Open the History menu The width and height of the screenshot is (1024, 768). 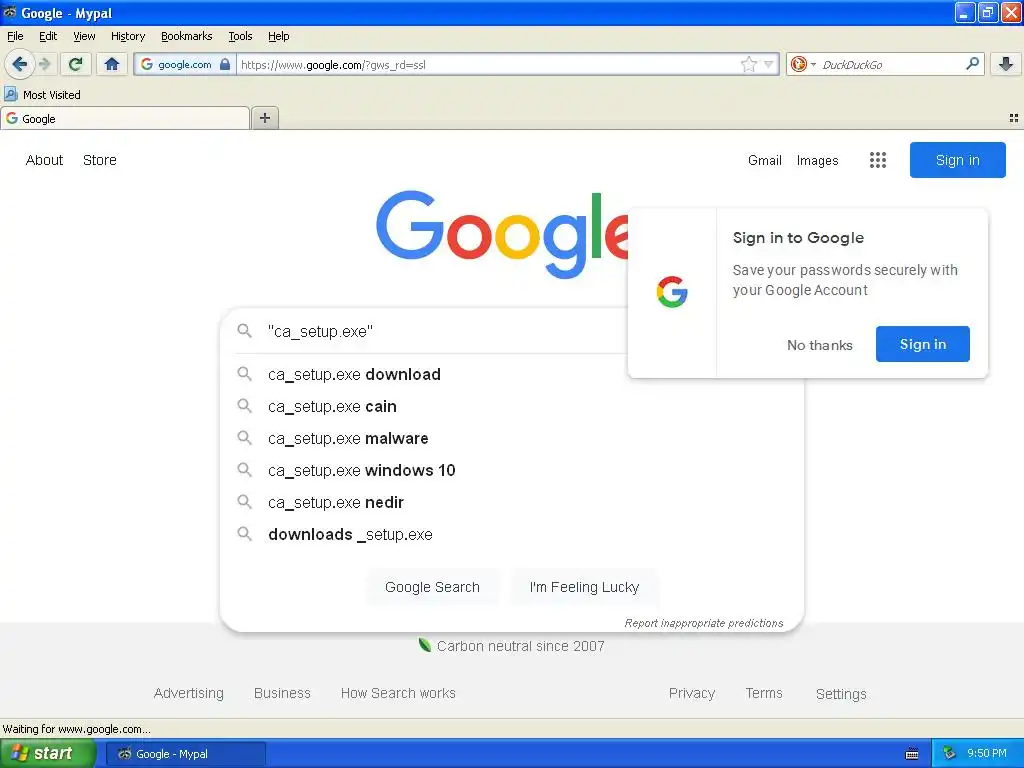point(128,36)
